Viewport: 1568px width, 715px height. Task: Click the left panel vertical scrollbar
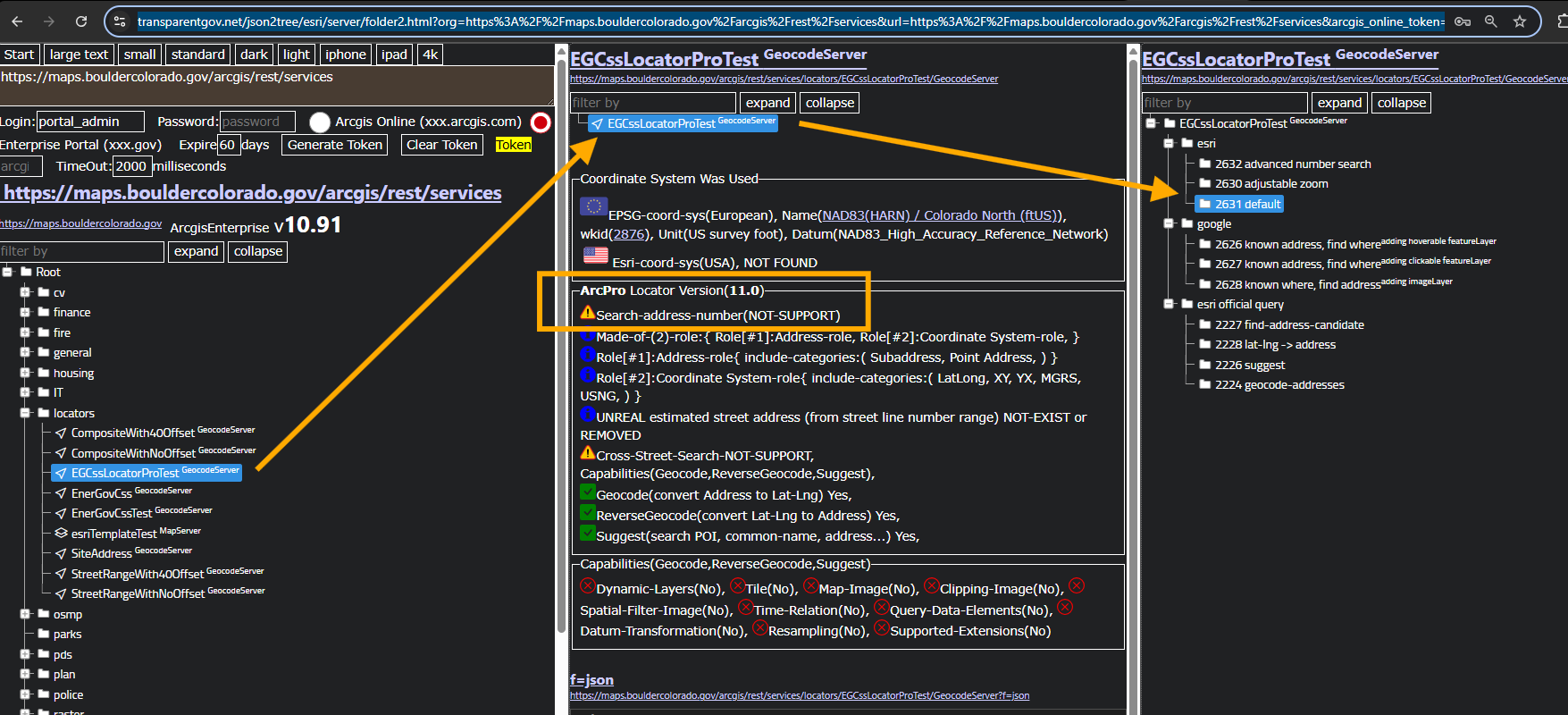pyautogui.click(x=561, y=357)
